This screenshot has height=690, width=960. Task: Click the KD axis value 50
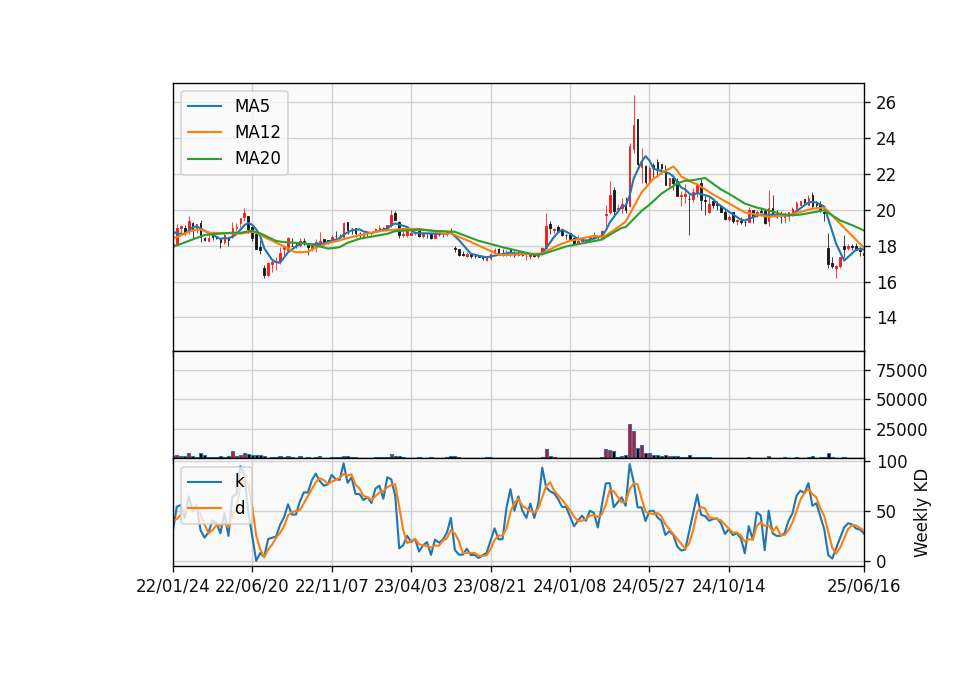tap(886, 511)
